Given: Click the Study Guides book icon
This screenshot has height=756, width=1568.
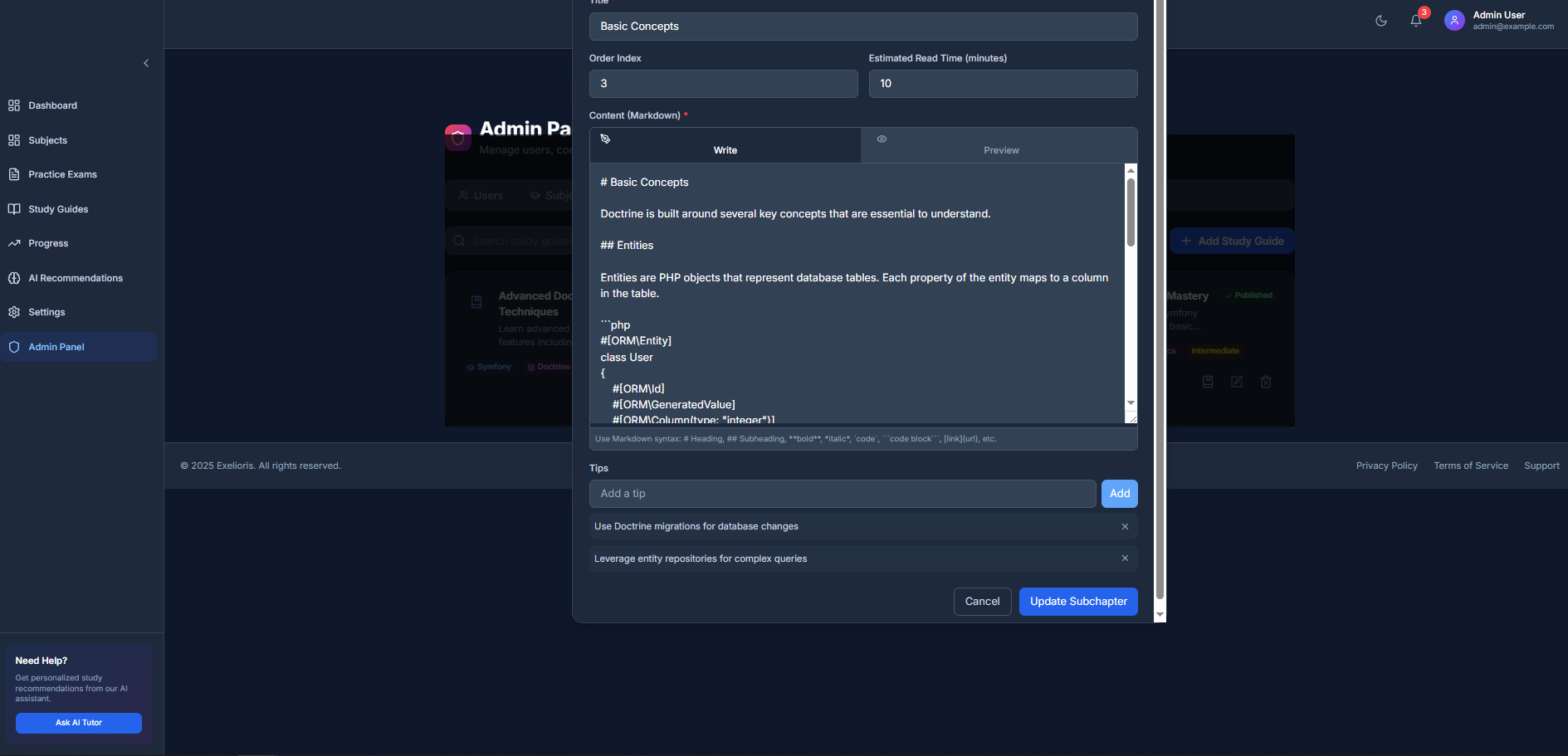Looking at the screenshot, I should click(x=14, y=209).
